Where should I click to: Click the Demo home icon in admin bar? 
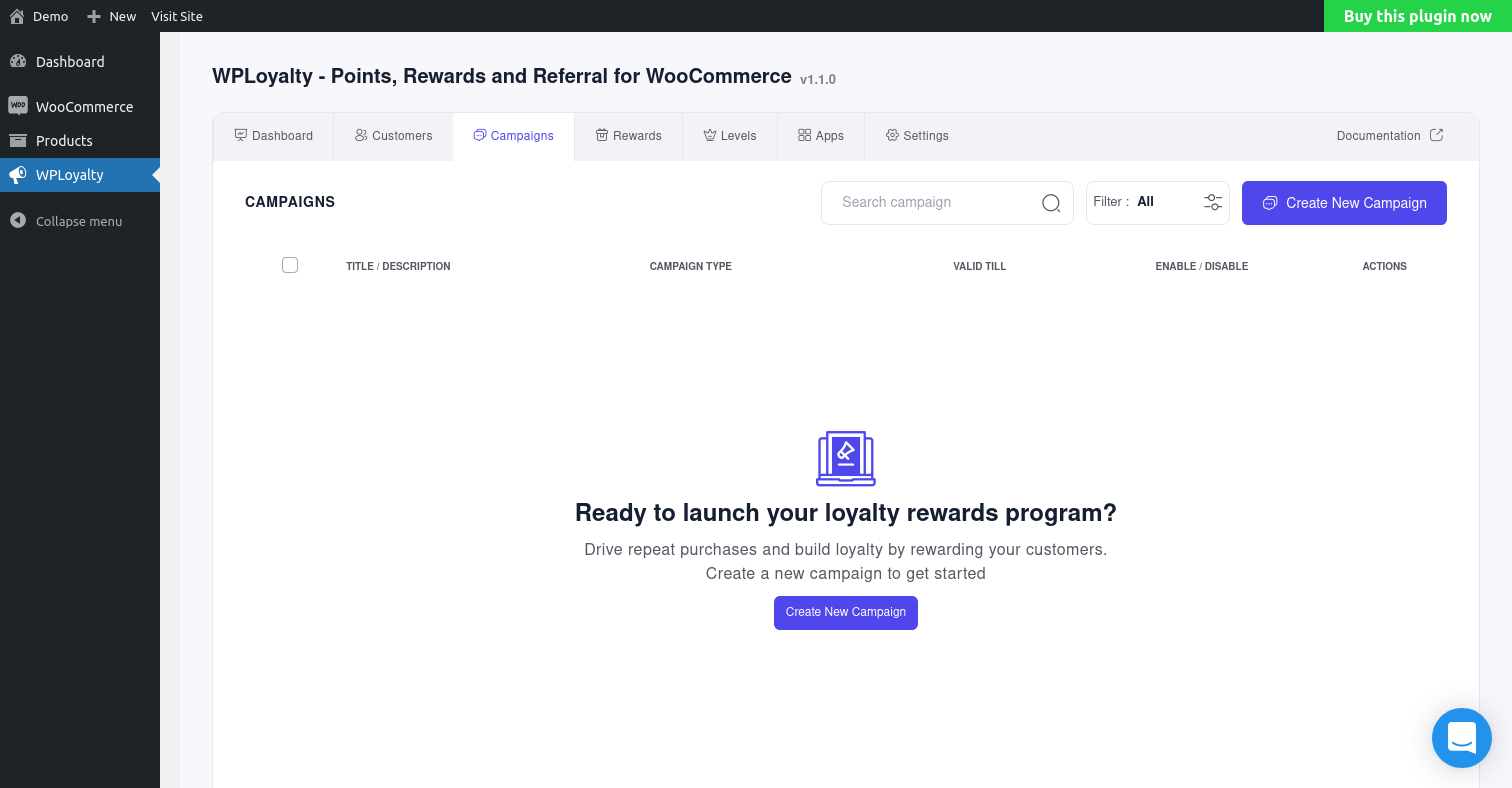point(16,16)
